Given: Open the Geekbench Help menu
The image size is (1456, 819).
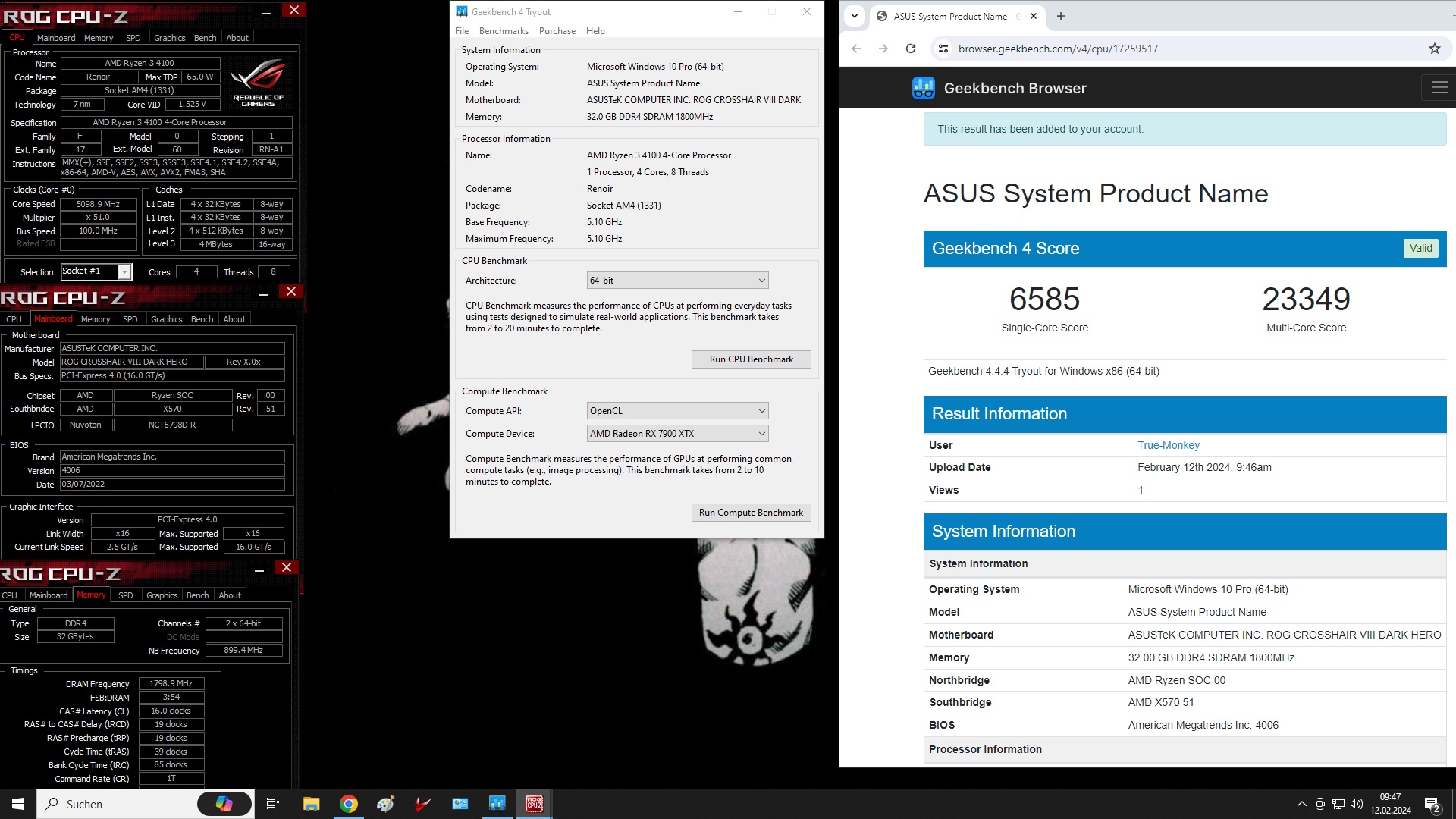Looking at the screenshot, I should pyautogui.click(x=595, y=31).
